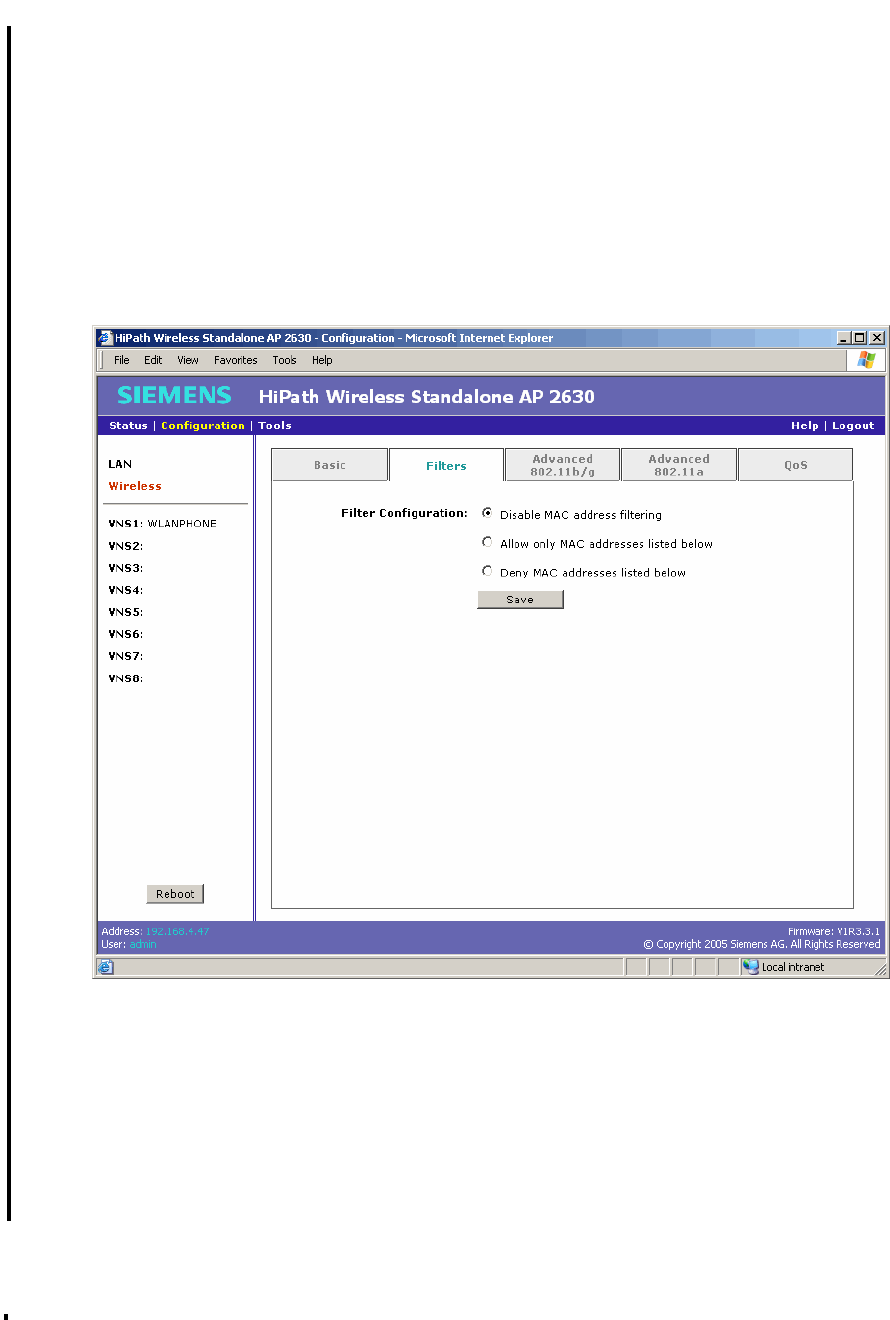The height and width of the screenshot is (1320, 890).
Task: Click the admin user name text
Action: click(x=143, y=944)
